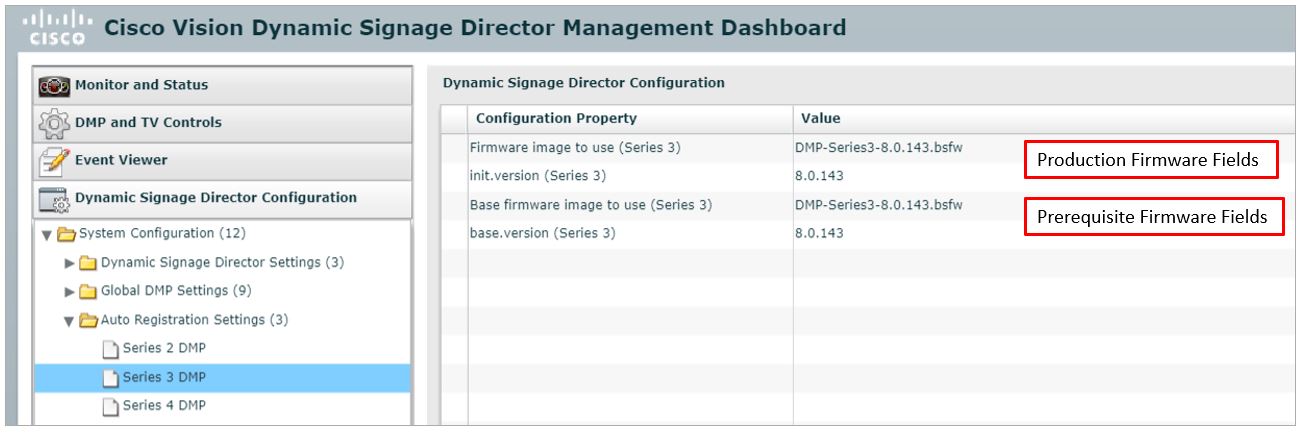Image resolution: width=1302 pixels, height=435 pixels.
Task: Open the Monitor and Status section
Action: 223,85
